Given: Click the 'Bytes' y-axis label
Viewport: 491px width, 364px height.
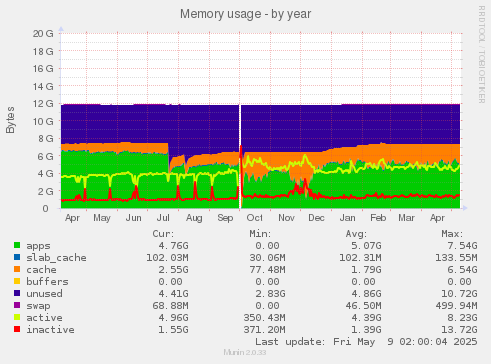Looking at the screenshot, I should click(x=10, y=120).
